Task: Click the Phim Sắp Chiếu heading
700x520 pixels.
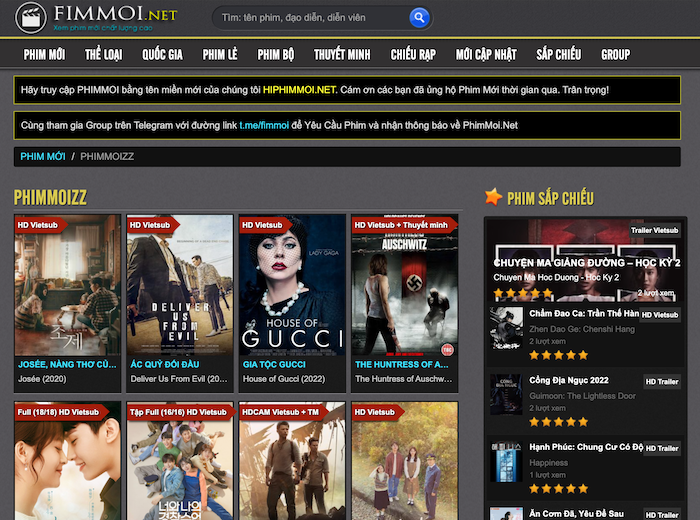Action: [x=550, y=198]
